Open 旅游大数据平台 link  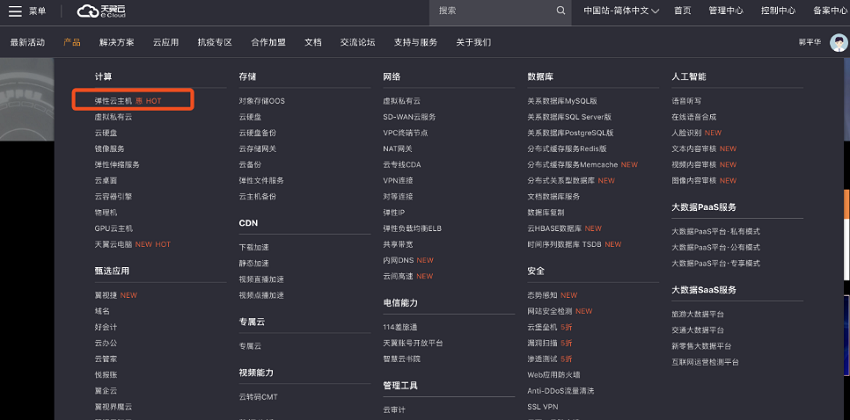click(698, 314)
